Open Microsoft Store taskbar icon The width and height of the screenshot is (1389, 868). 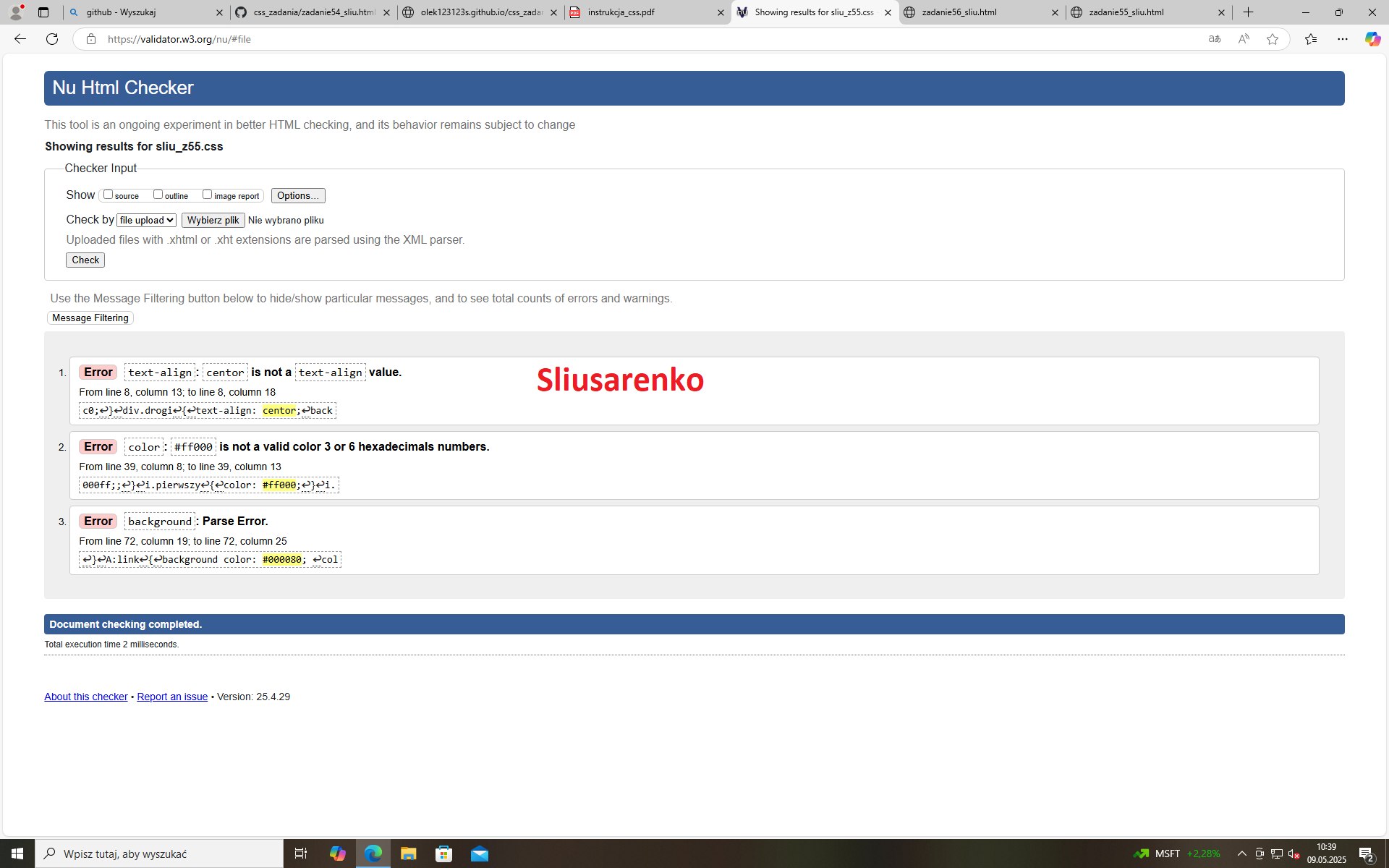443,854
